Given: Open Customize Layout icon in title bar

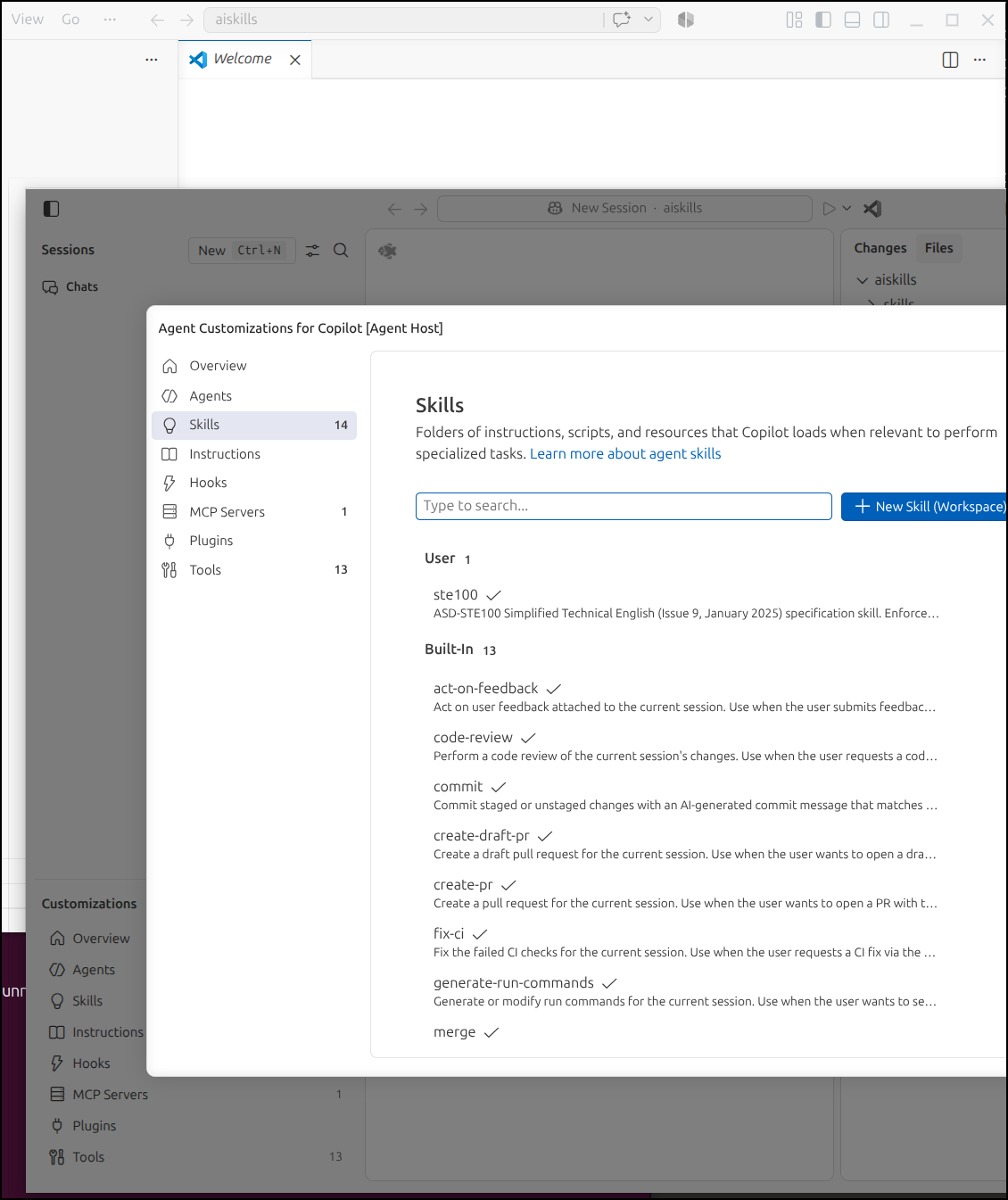Looking at the screenshot, I should [x=794, y=20].
